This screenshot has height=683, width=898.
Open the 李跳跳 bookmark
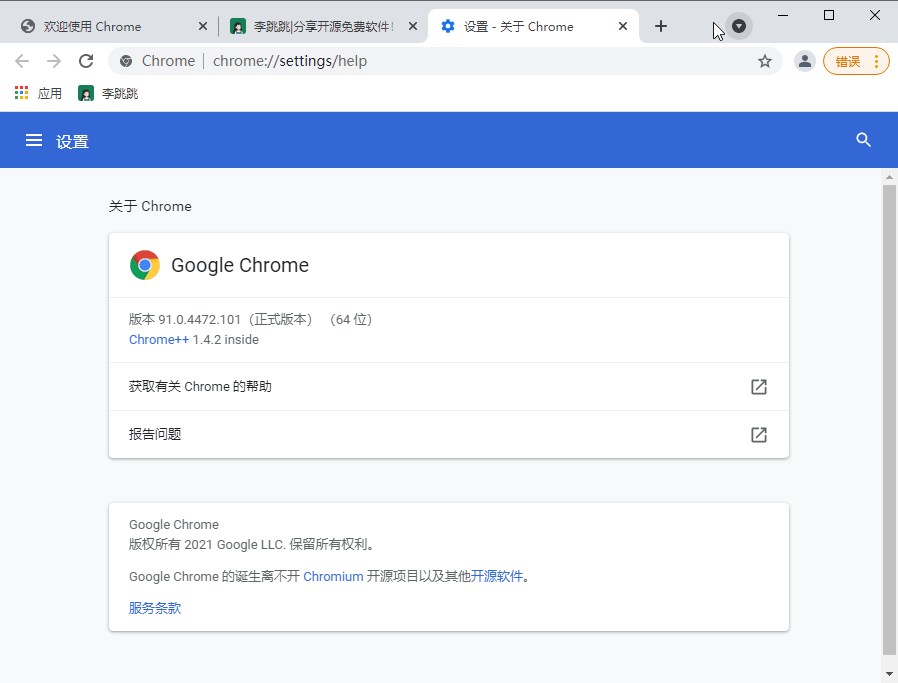(108, 93)
